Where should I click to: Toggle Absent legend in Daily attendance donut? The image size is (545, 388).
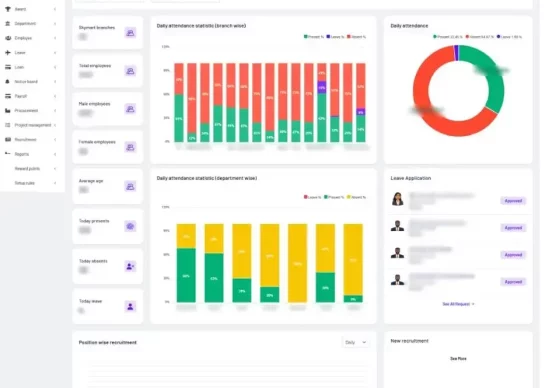click(x=480, y=37)
